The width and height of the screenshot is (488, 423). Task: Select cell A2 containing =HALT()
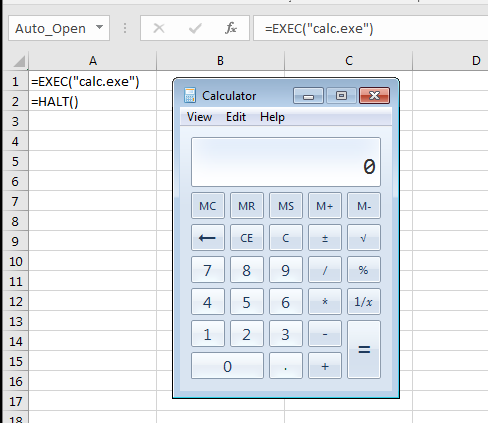(x=93, y=101)
